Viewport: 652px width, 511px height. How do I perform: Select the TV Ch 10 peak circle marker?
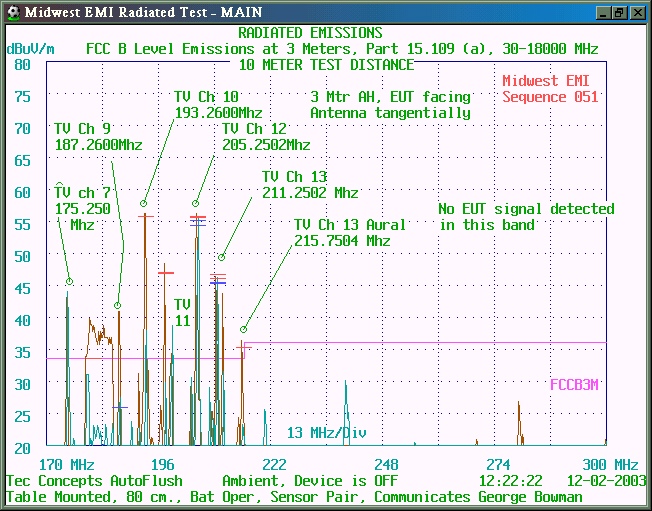pos(144,203)
